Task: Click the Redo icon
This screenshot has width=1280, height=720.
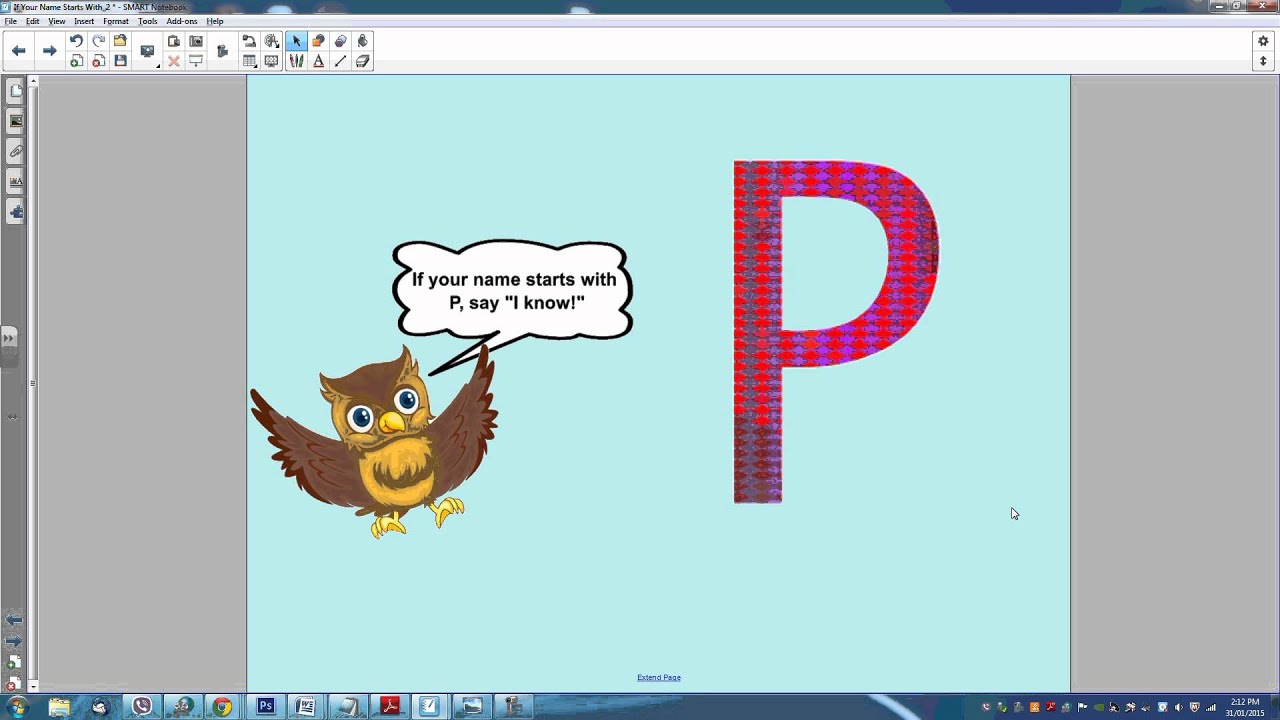Action: (x=98, y=41)
